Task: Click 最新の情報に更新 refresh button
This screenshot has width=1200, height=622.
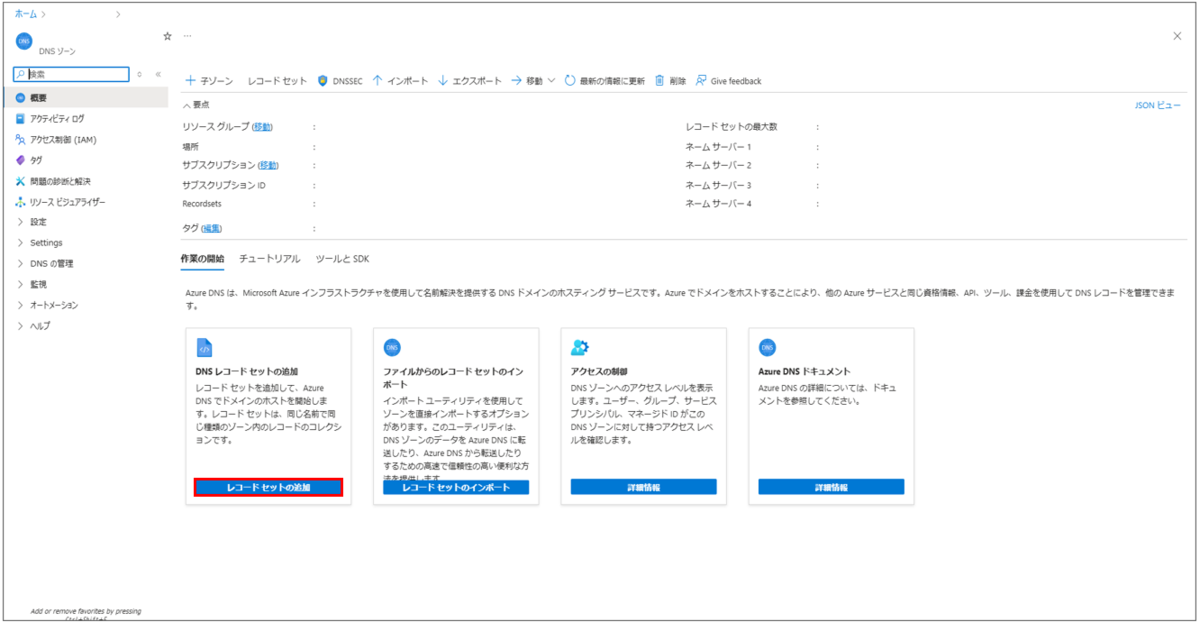Action: pos(604,81)
